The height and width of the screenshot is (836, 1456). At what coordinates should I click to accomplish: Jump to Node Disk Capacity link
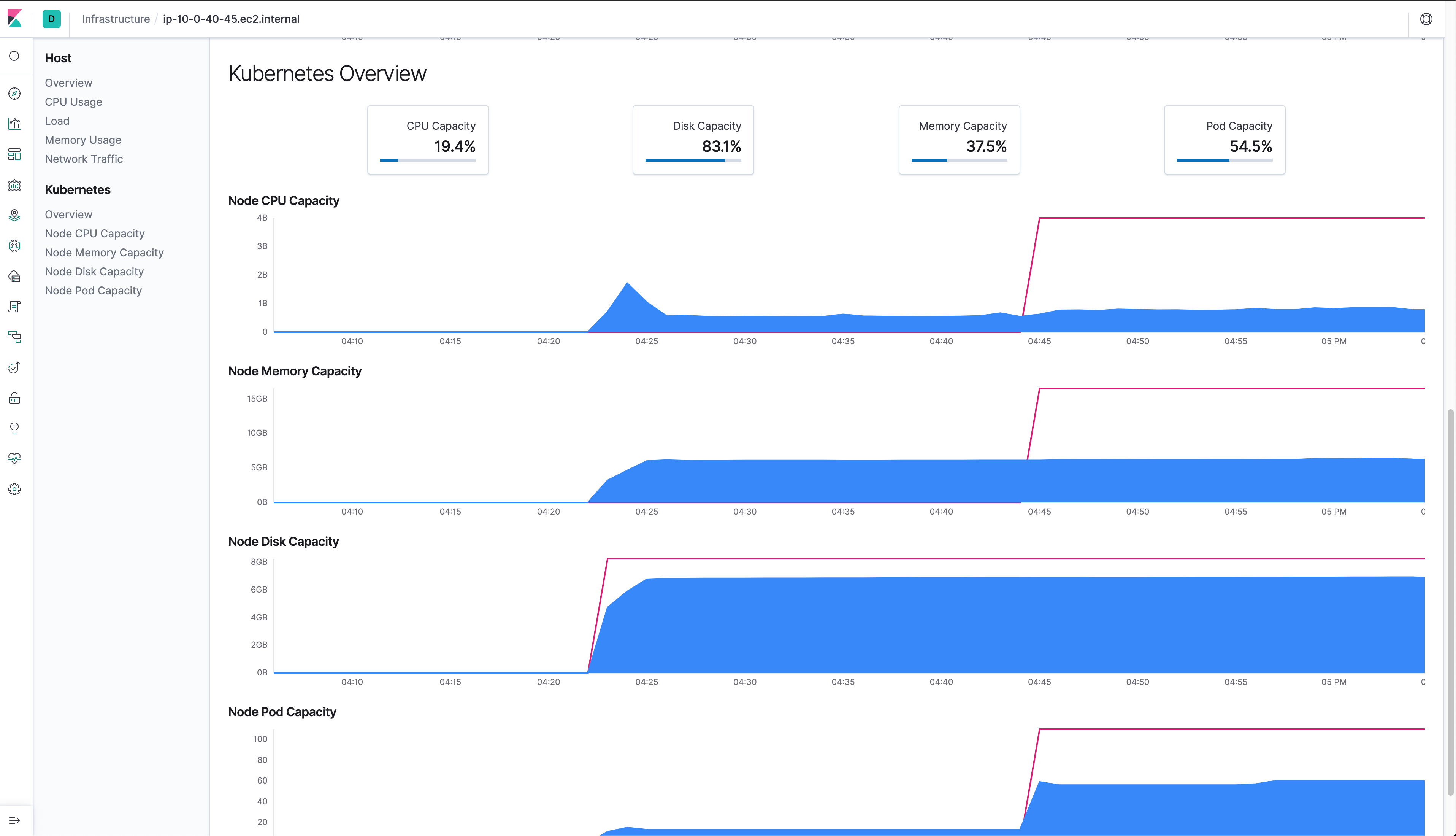(94, 271)
